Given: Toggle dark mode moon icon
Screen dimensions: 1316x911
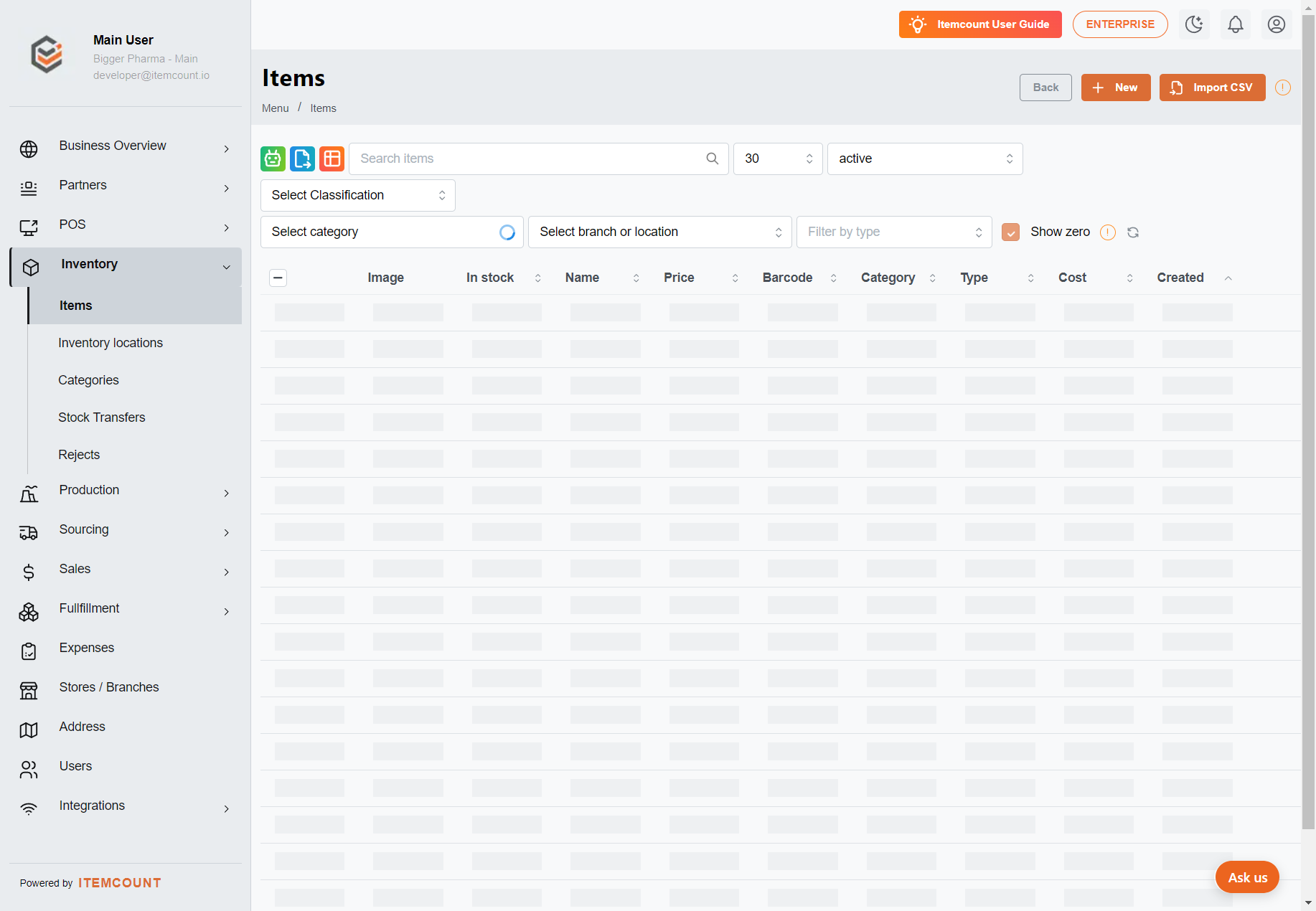Looking at the screenshot, I should pos(1194,24).
